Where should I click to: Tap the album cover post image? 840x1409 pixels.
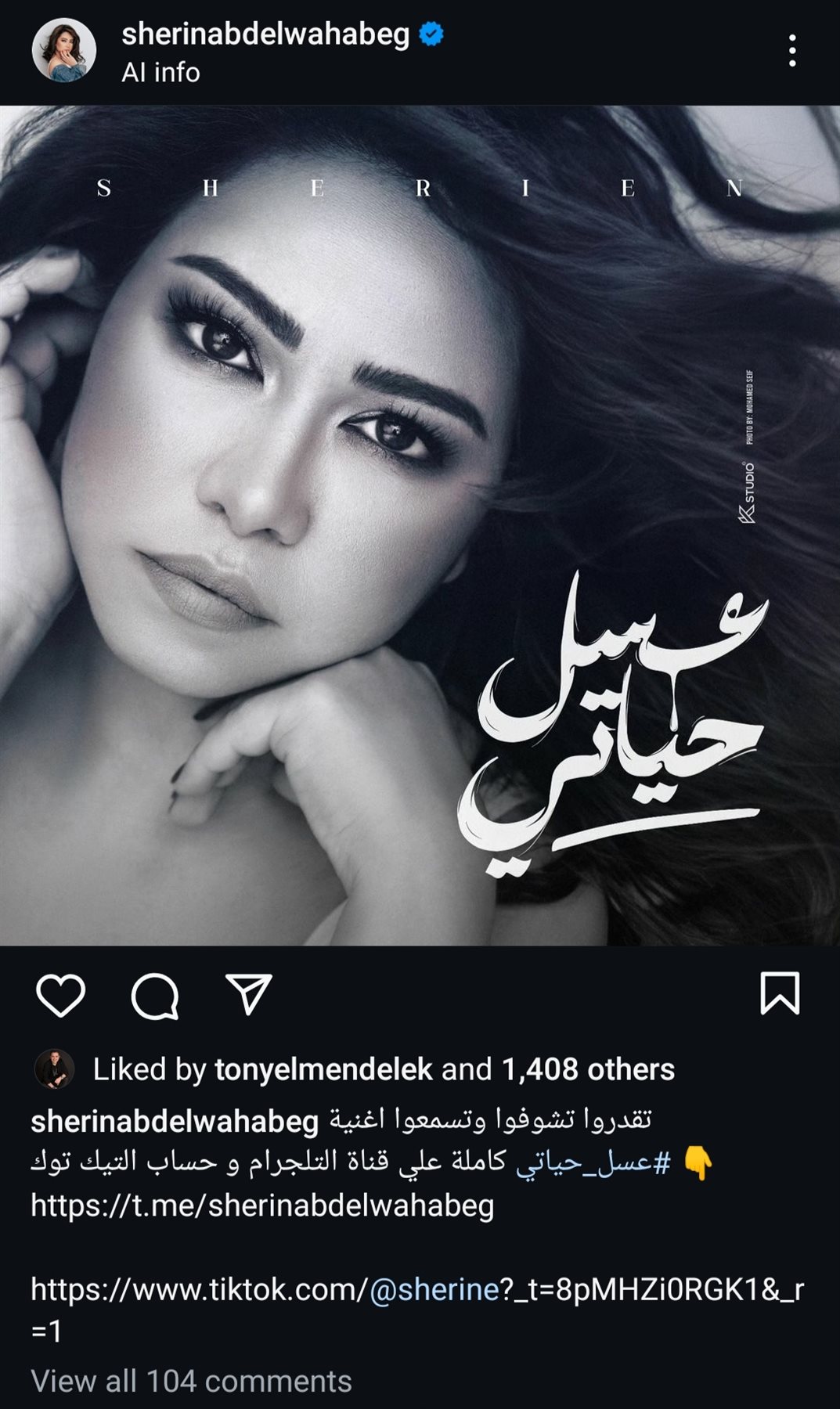click(420, 525)
